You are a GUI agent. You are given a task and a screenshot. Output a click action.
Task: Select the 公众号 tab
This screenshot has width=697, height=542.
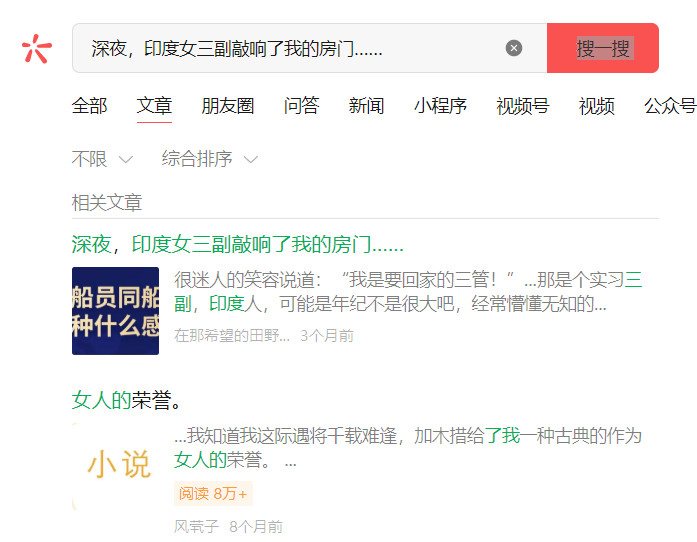coord(670,106)
